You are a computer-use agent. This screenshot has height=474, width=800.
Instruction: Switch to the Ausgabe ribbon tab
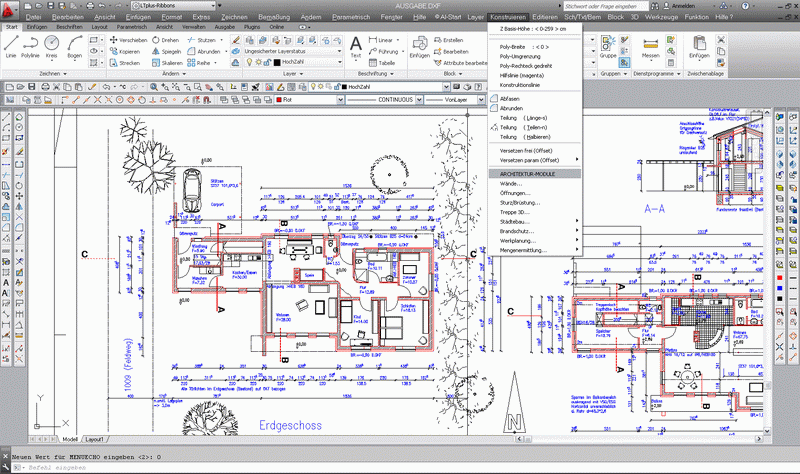coord(224,27)
